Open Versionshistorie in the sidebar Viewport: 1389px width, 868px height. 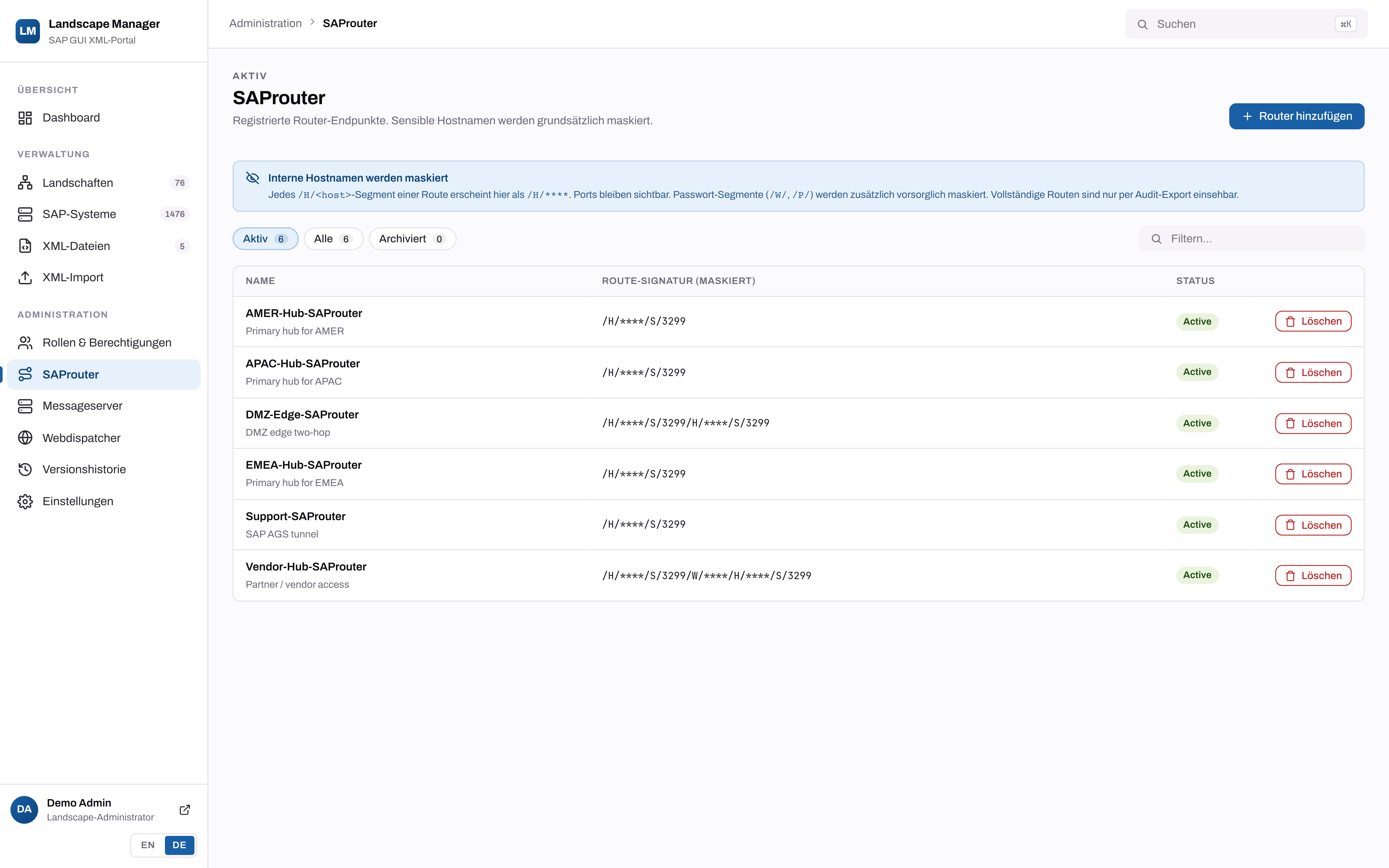point(104,470)
